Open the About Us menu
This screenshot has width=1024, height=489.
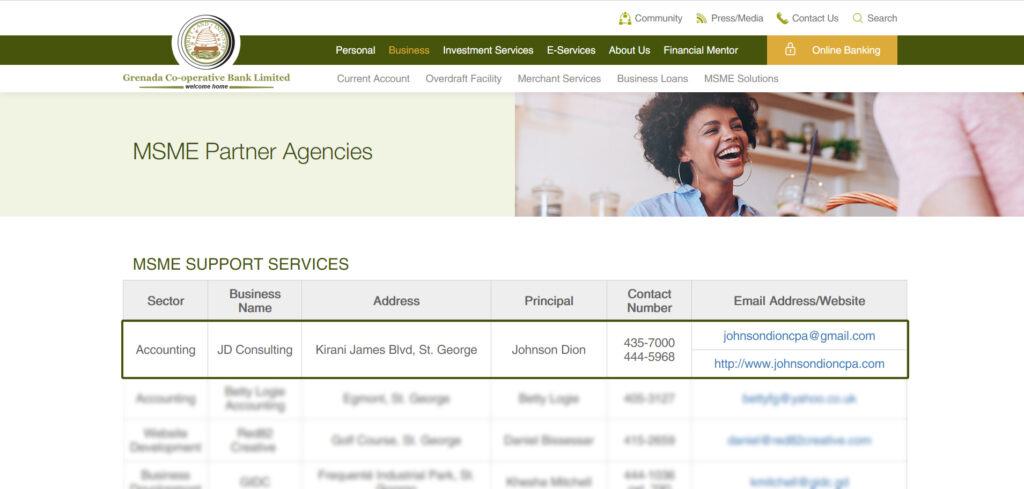click(629, 50)
